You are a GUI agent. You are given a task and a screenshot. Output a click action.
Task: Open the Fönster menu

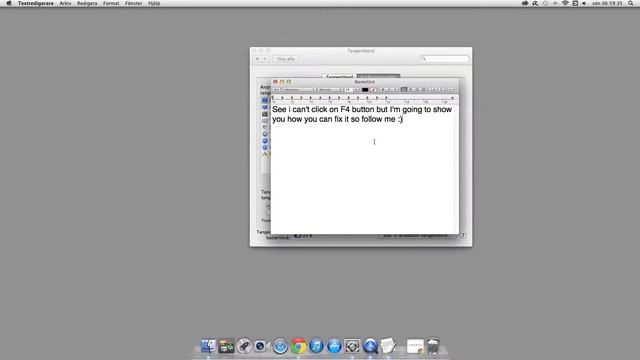point(133,3)
